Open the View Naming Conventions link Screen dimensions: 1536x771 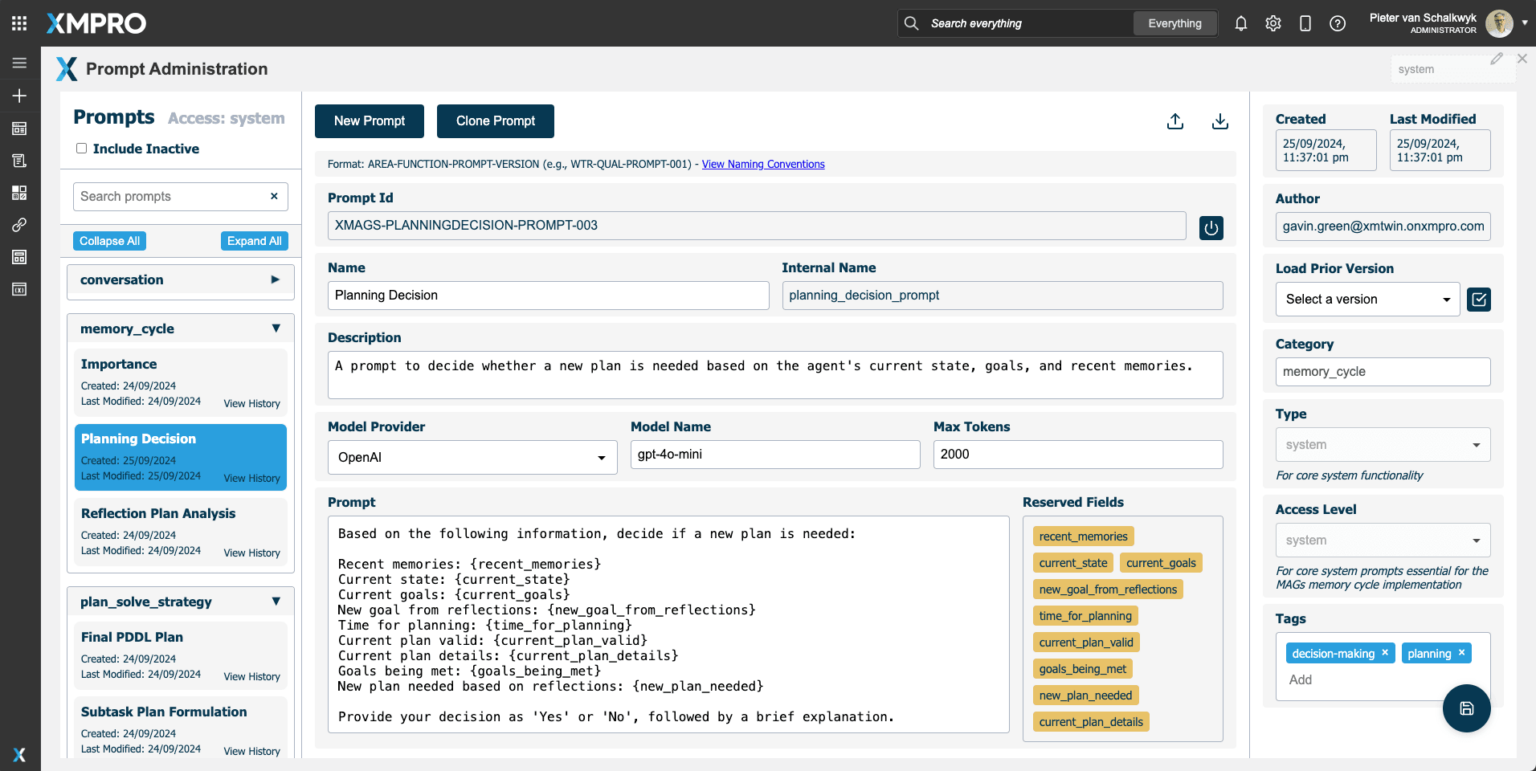(x=763, y=164)
